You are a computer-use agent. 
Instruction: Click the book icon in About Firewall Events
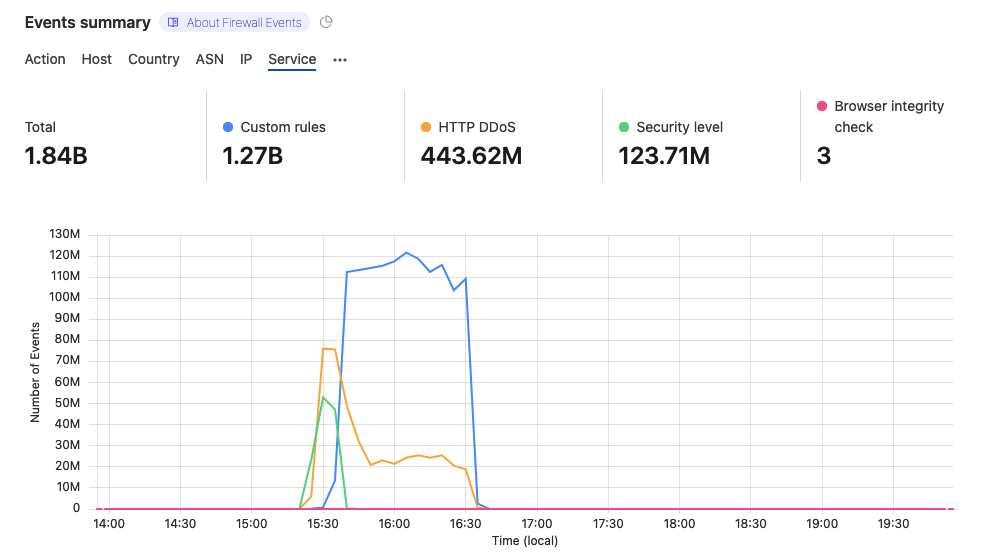pyautogui.click(x=173, y=22)
